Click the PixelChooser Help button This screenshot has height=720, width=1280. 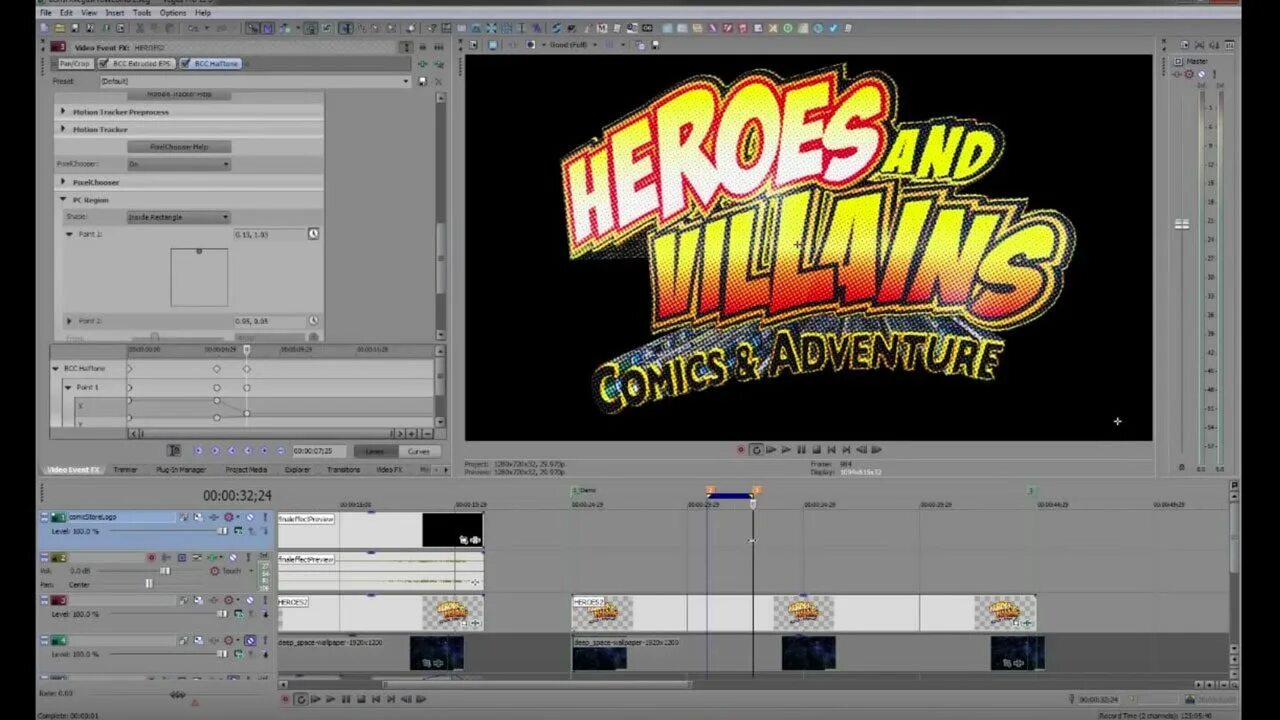179,147
